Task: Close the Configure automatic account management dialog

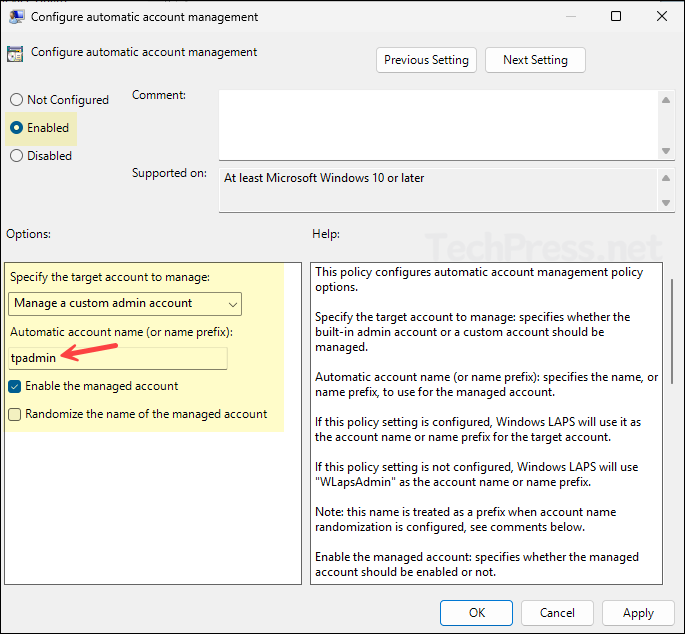Action: pos(662,16)
